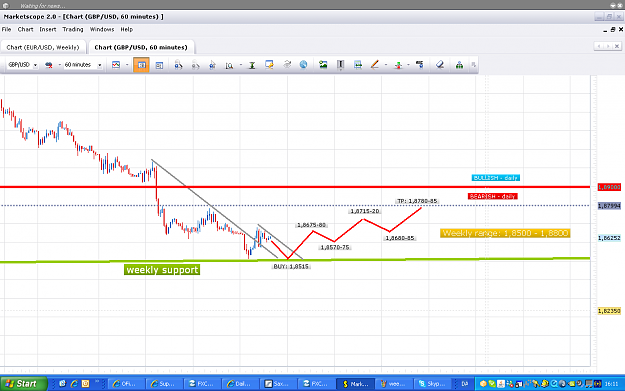Screen dimensions: 625x391
Task: Click the zoom-in magnifier tool icon
Action: coord(178,65)
